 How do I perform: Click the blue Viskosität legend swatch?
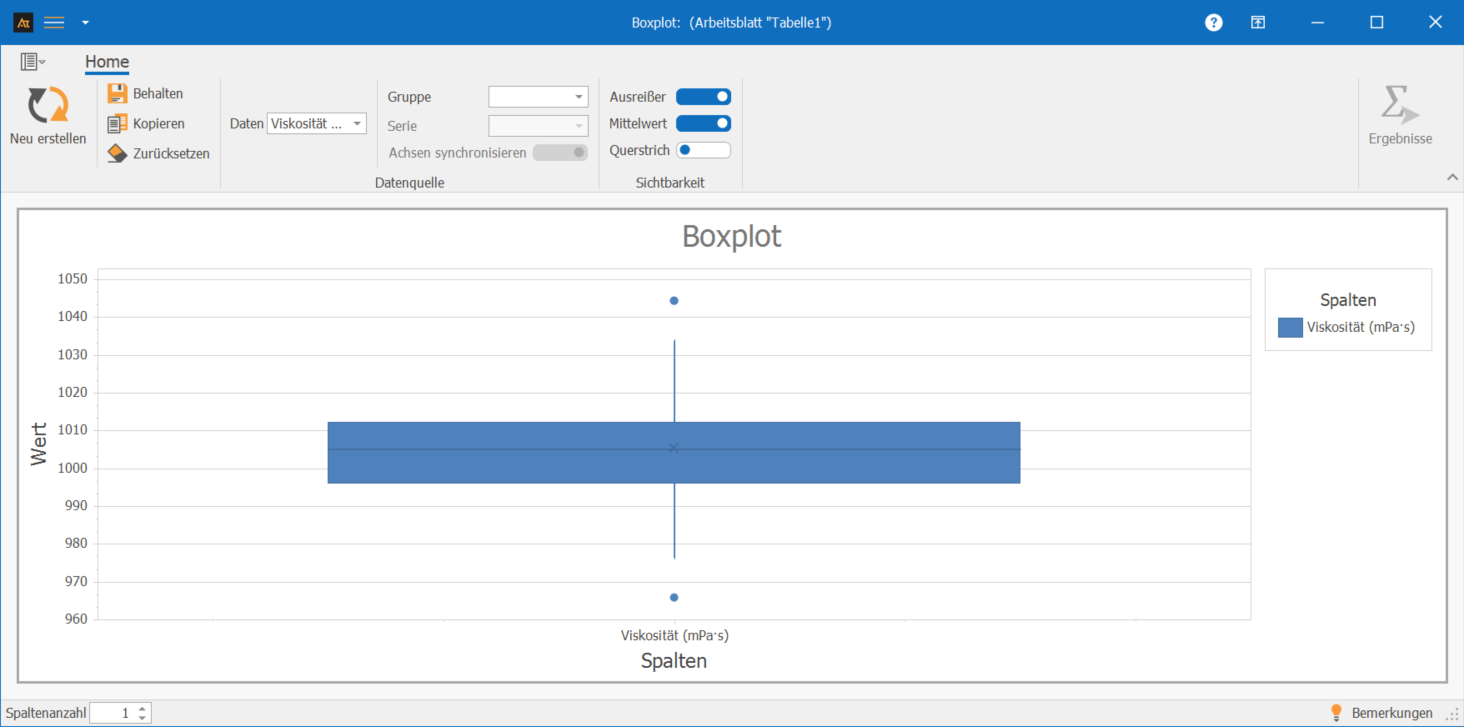[1290, 327]
